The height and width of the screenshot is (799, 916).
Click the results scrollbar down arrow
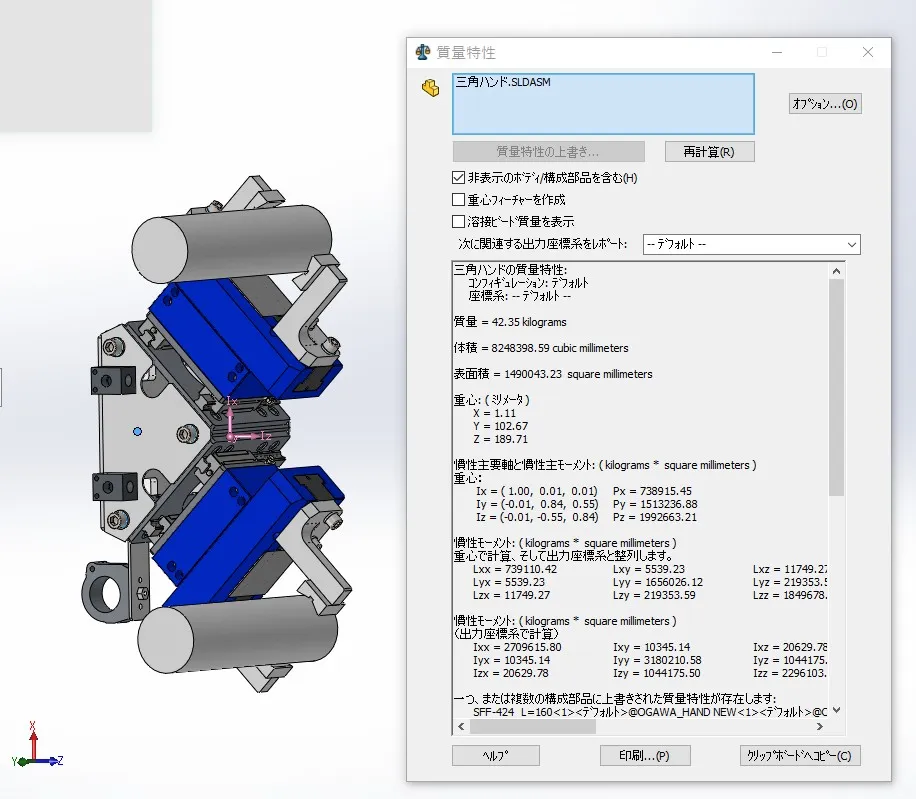837,710
